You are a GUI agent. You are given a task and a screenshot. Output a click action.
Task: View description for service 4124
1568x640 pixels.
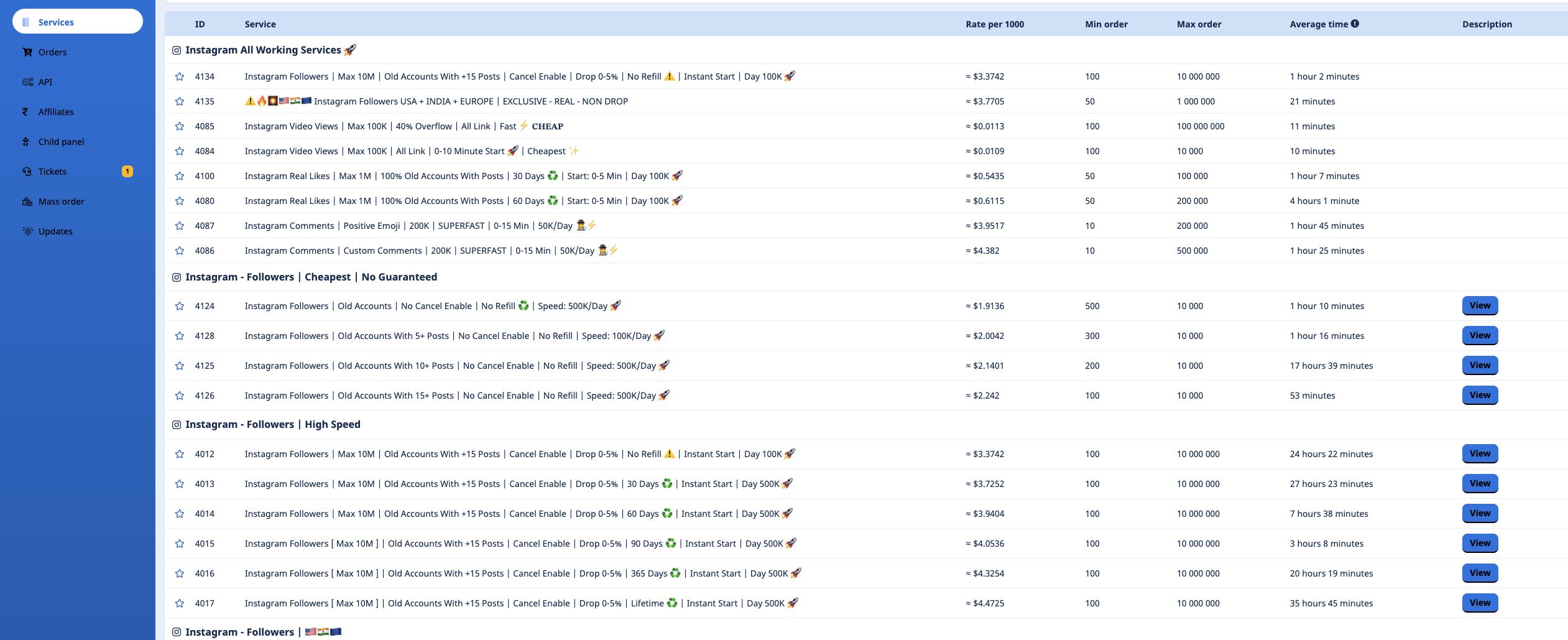pyautogui.click(x=1479, y=305)
